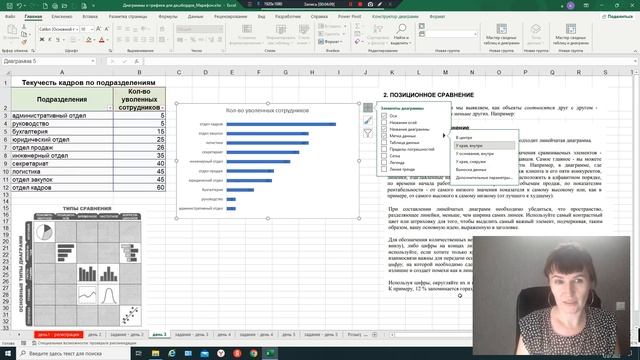Click the Cut scissors icon
Screen dimensions: 640x360
pyautogui.click(x=24, y=27)
